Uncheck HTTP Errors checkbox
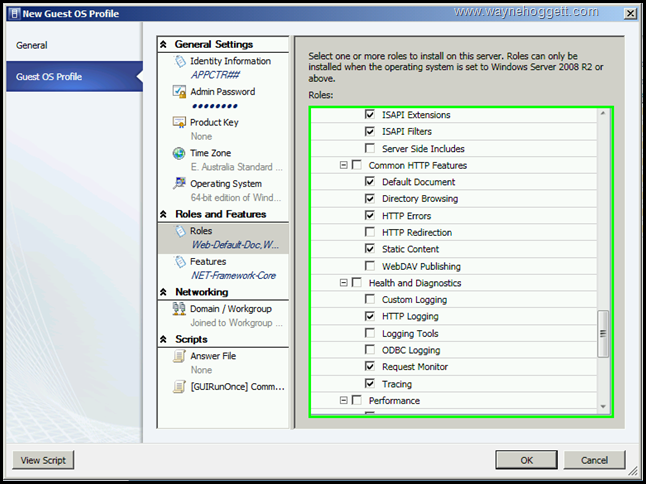This screenshot has height=484, width=646. pyautogui.click(x=370, y=215)
